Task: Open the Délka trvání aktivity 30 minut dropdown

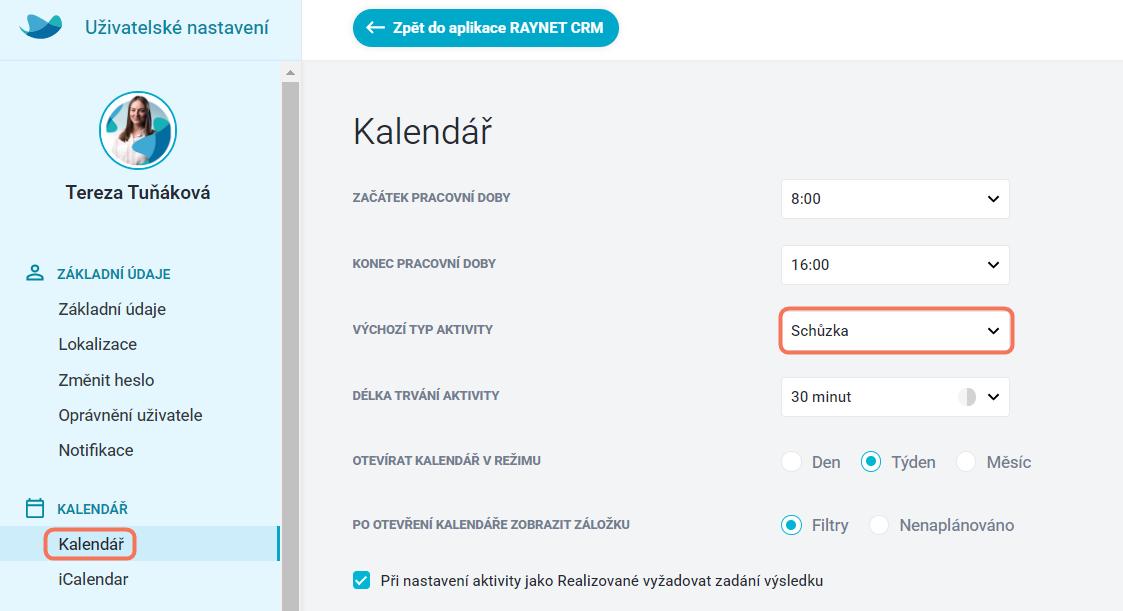Action: [x=895, y=397]
